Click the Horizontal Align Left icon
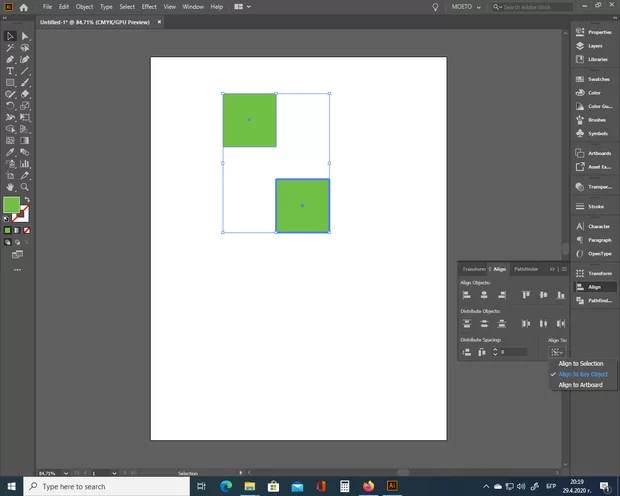This screenshot has width=620, height=496. [467, 295]
